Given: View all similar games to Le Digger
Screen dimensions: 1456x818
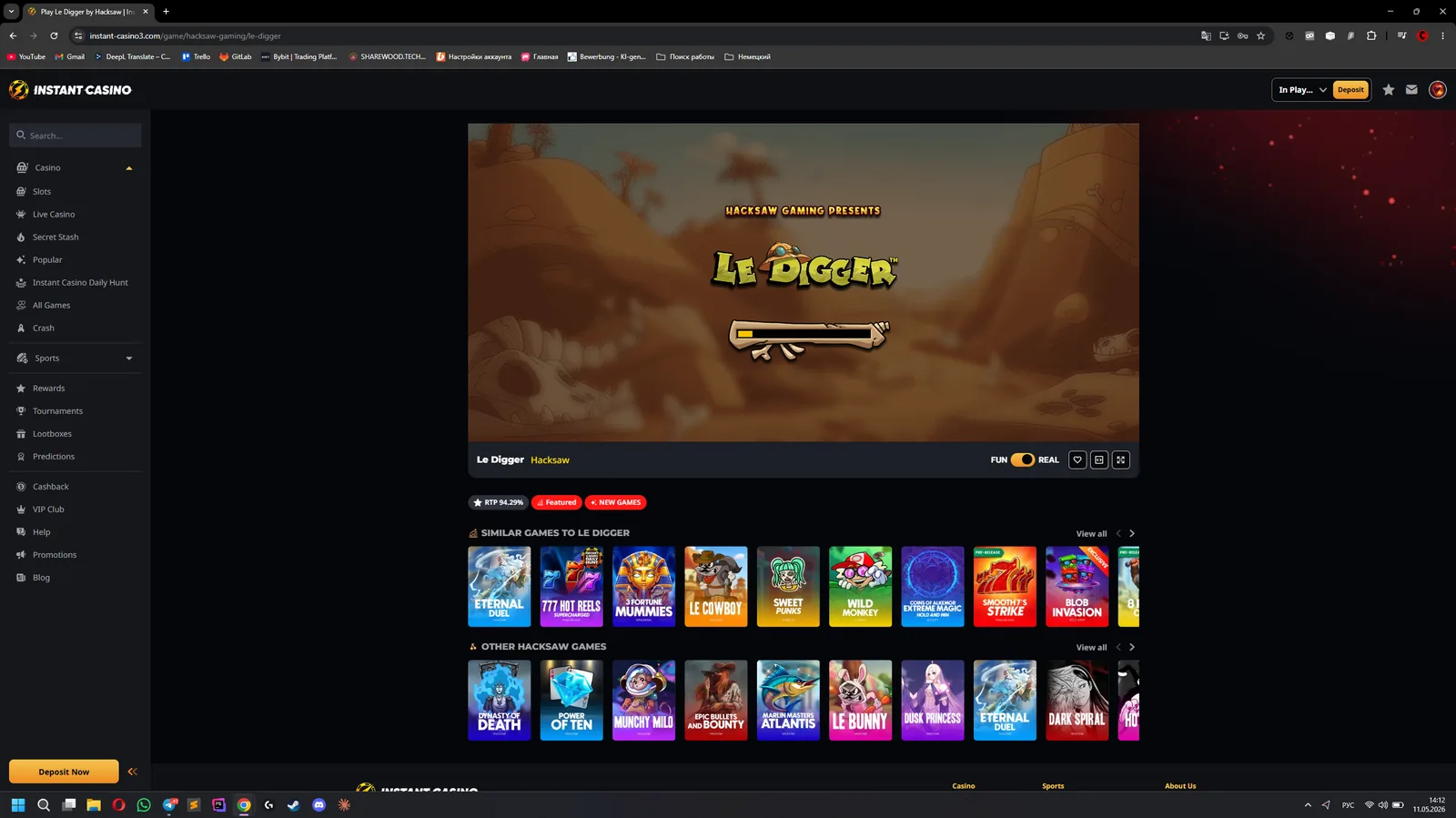Looking at the screenshot, I should [x=1091, y=533].
